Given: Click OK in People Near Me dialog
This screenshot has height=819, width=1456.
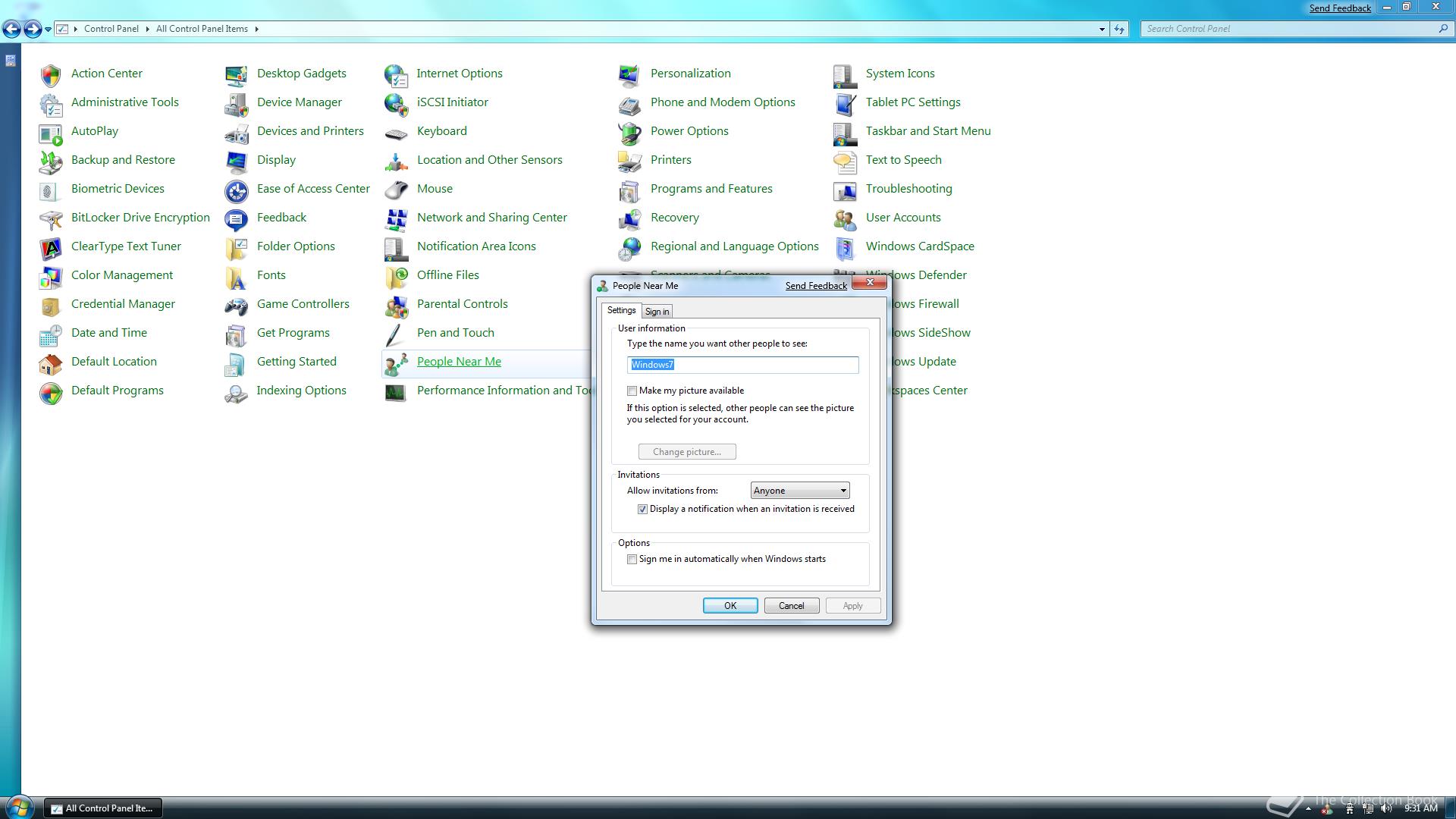Looking at the screenshot, I should 730,605.
